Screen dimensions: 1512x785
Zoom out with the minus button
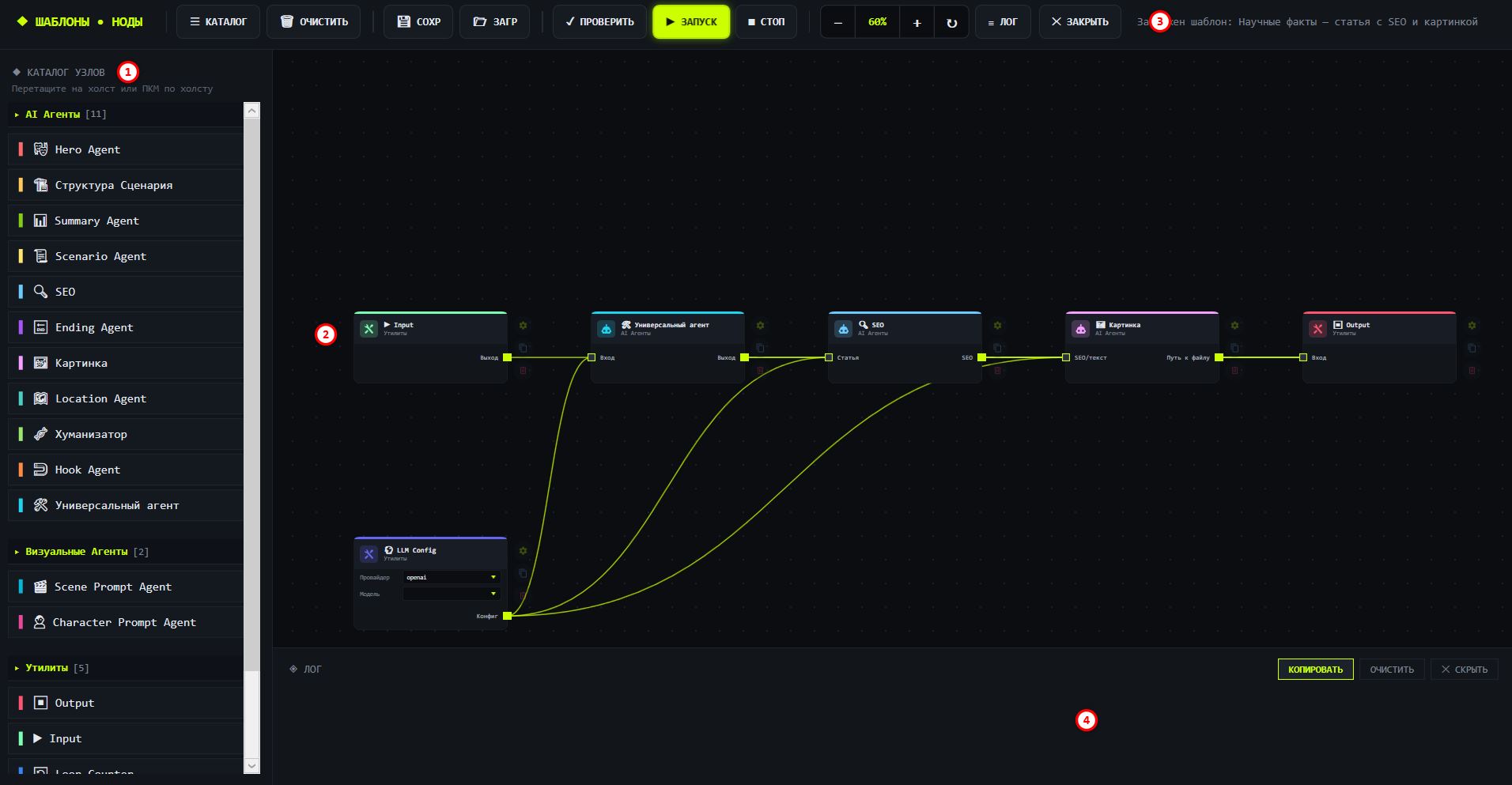838,22
